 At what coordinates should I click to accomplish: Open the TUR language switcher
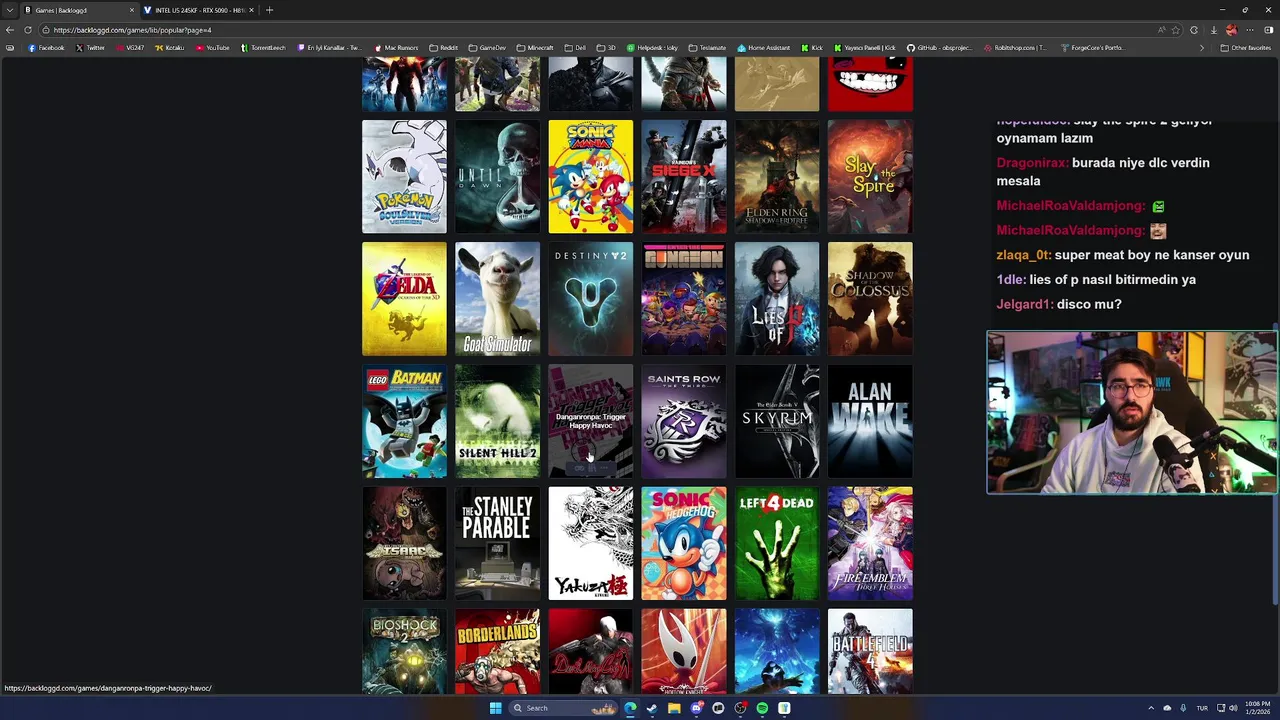pos(1202,708)
